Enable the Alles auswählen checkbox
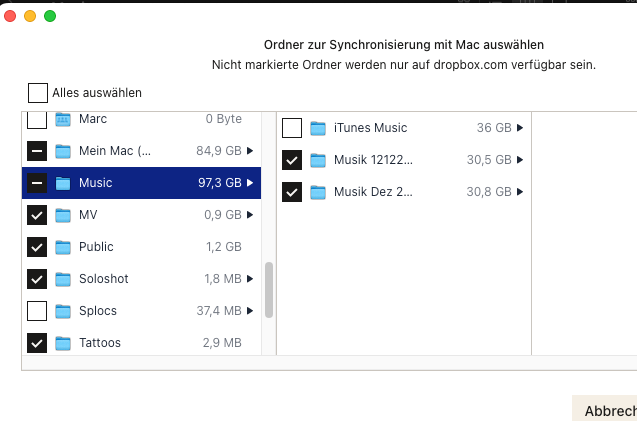This screenshot has height=421, width=637. click(x=38, y=93)
